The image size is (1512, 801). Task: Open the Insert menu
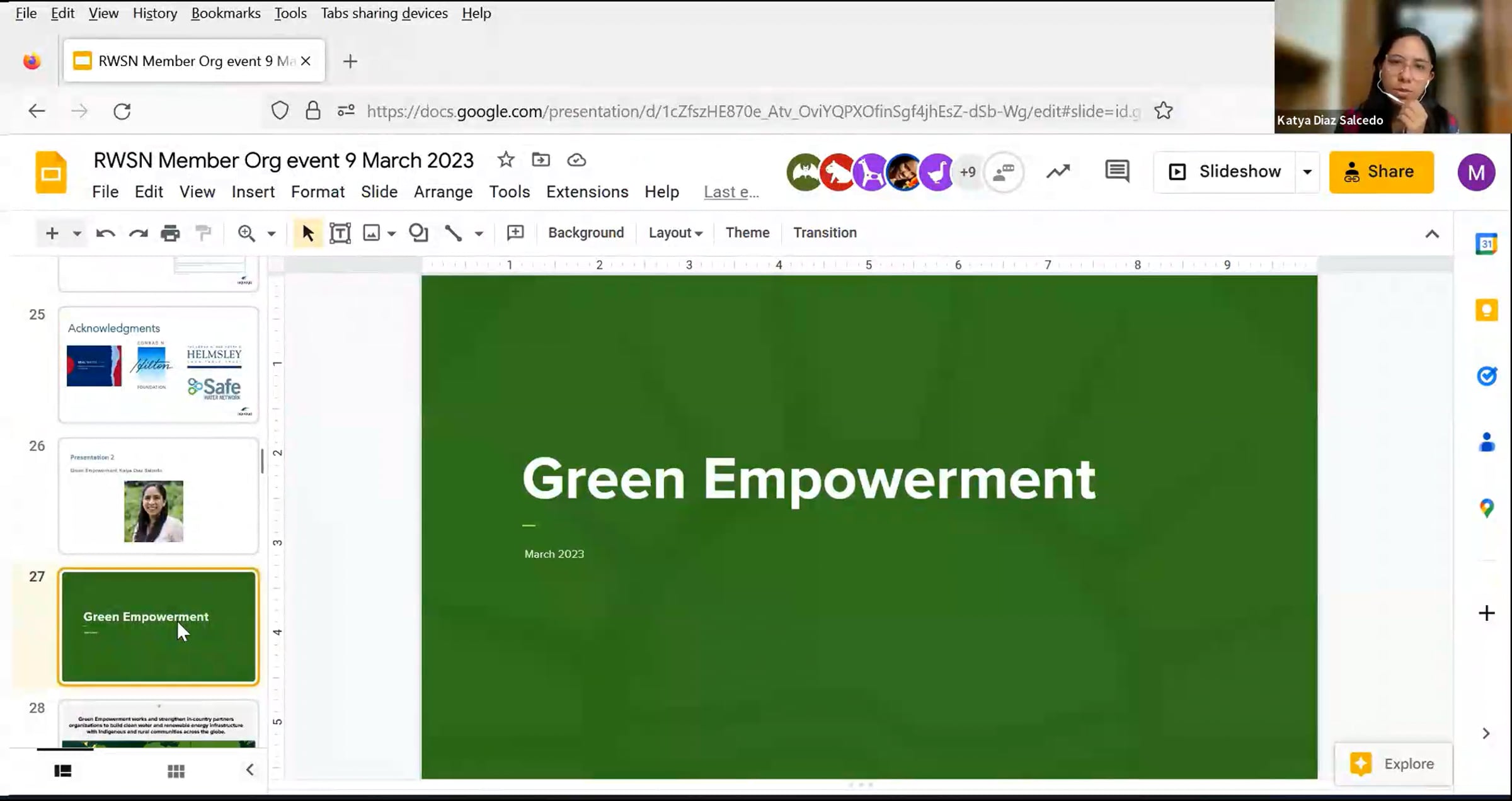tap(253, 192)
